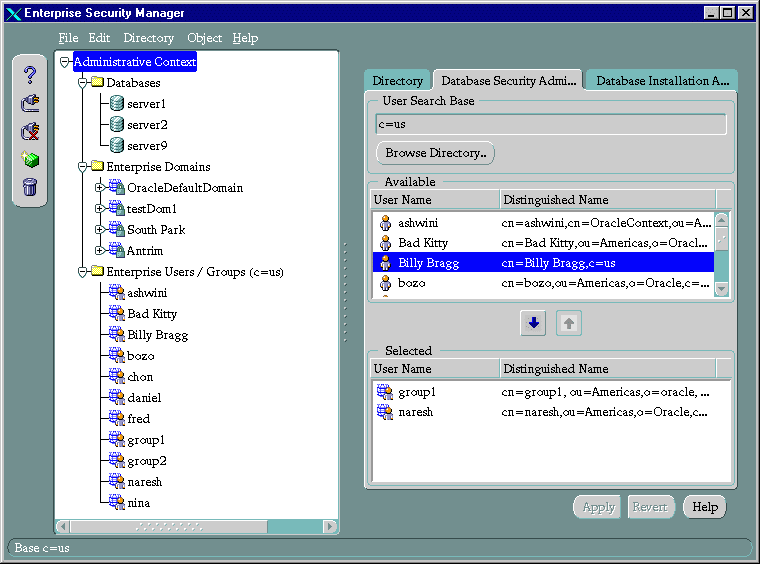Select the server2 database icon in tree
This screenshot has height=564, width=760.
116,125
